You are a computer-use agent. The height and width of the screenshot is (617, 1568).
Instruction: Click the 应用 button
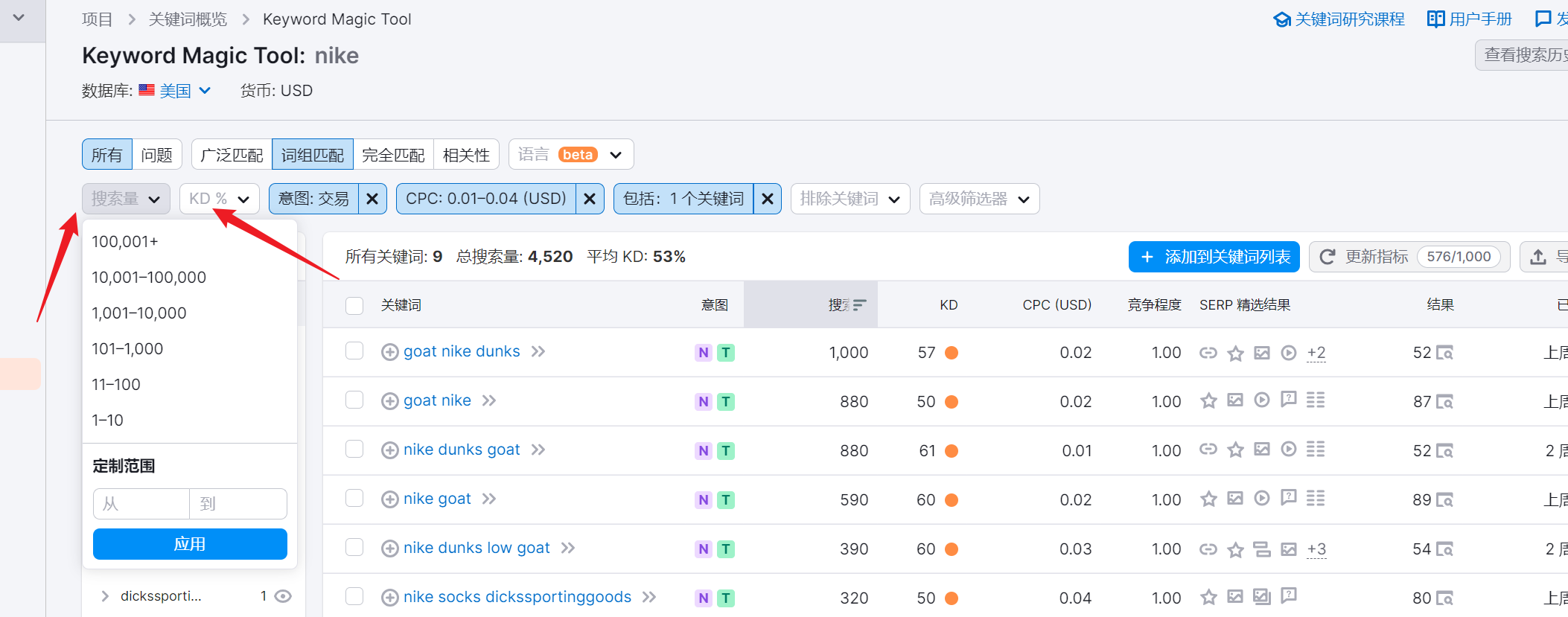(x=190, y=544)
